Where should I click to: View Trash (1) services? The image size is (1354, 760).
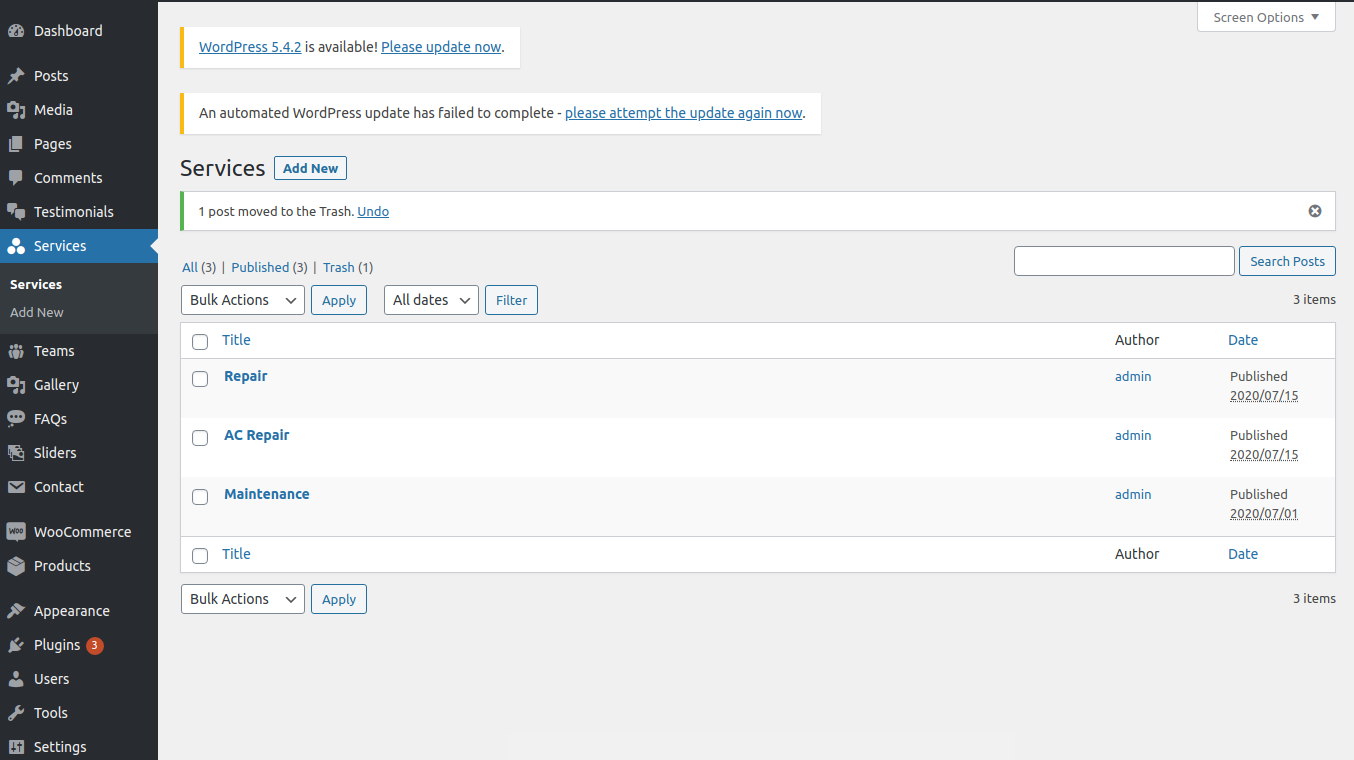348,267
